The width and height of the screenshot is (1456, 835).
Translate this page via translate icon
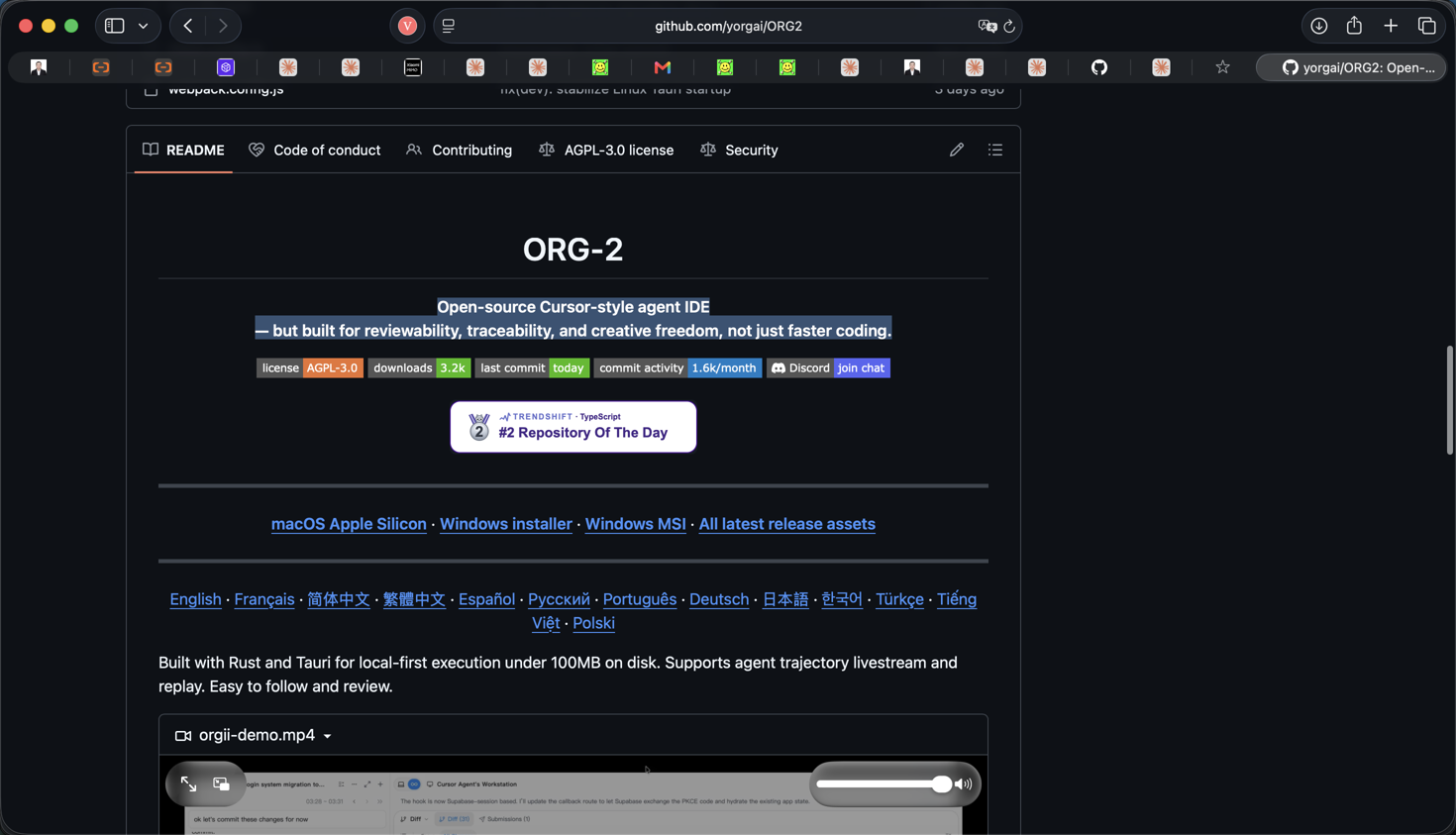[x=987, y=26]
